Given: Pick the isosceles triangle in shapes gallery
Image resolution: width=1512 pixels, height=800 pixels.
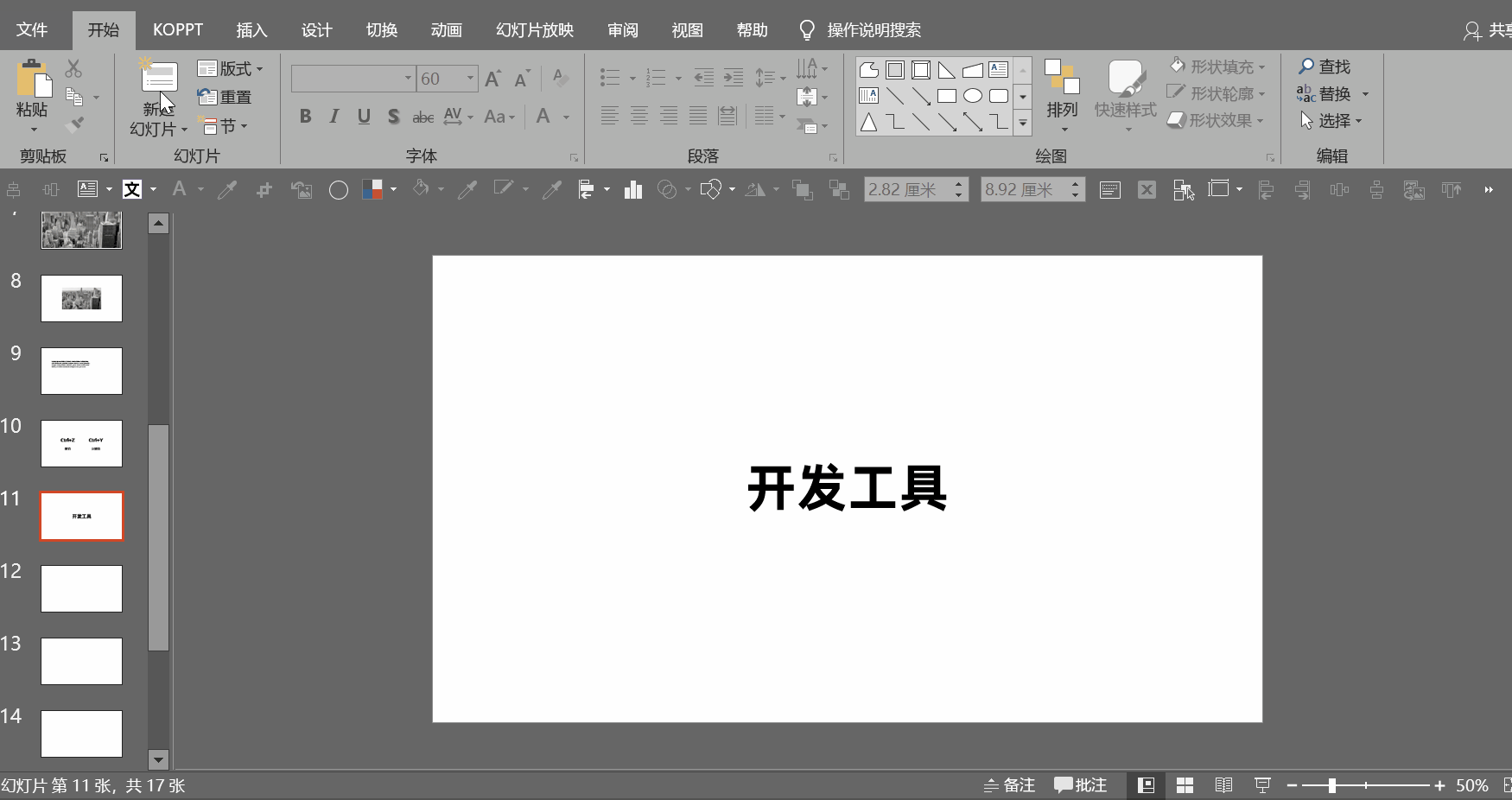Looking at the screenshot, I should 869,123.
